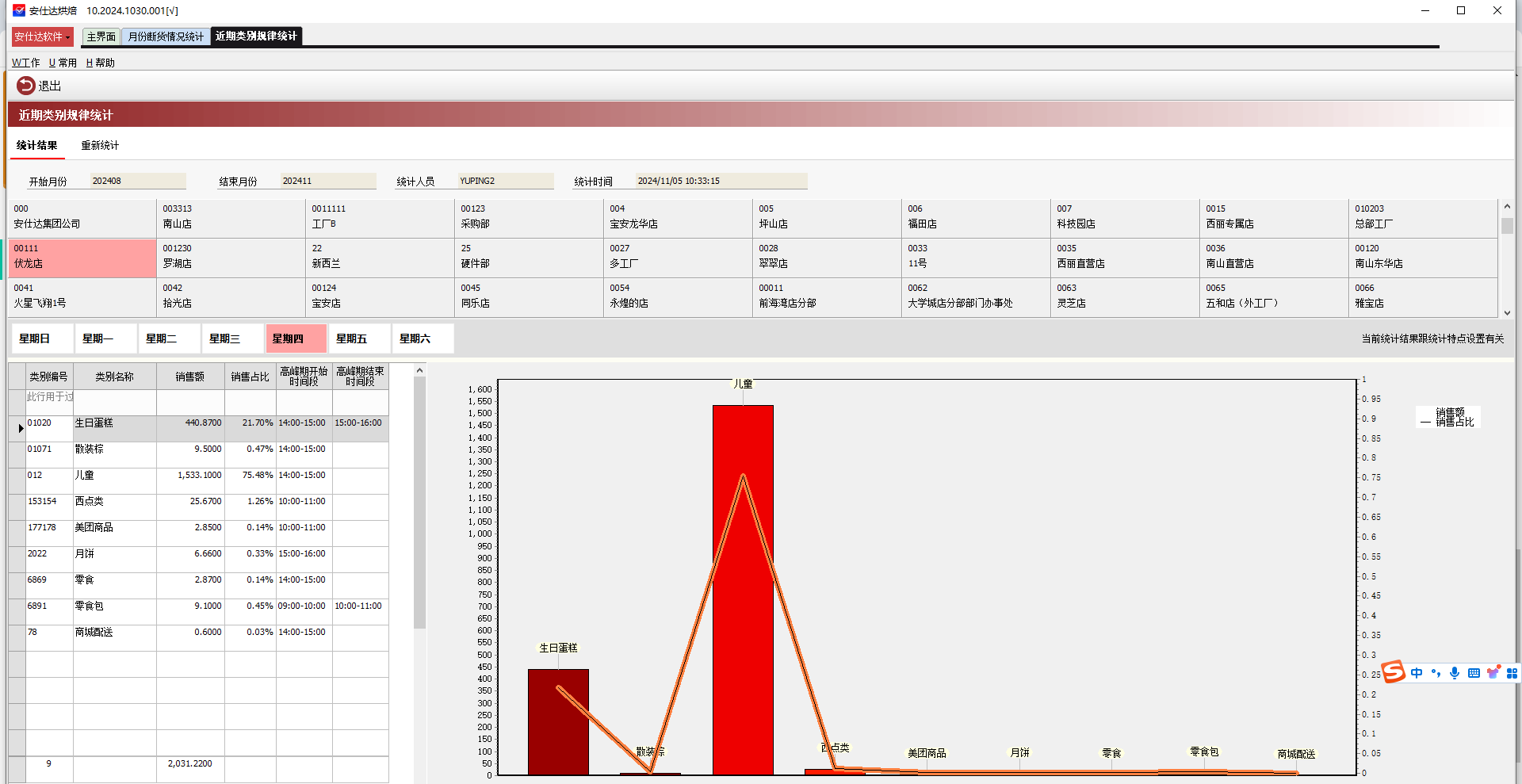Open the W工作 menu
This screenshot has height=784, width=1522.
pos(26,63)
